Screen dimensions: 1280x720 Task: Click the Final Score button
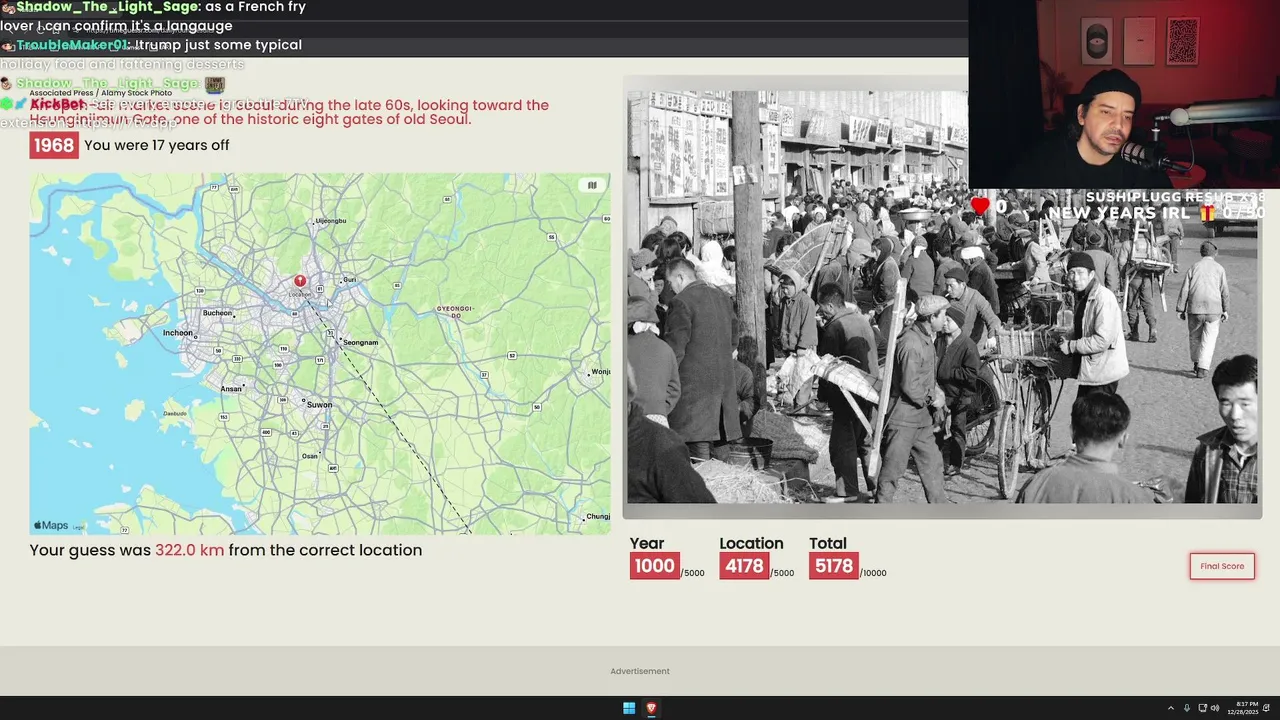point(1222,566)
